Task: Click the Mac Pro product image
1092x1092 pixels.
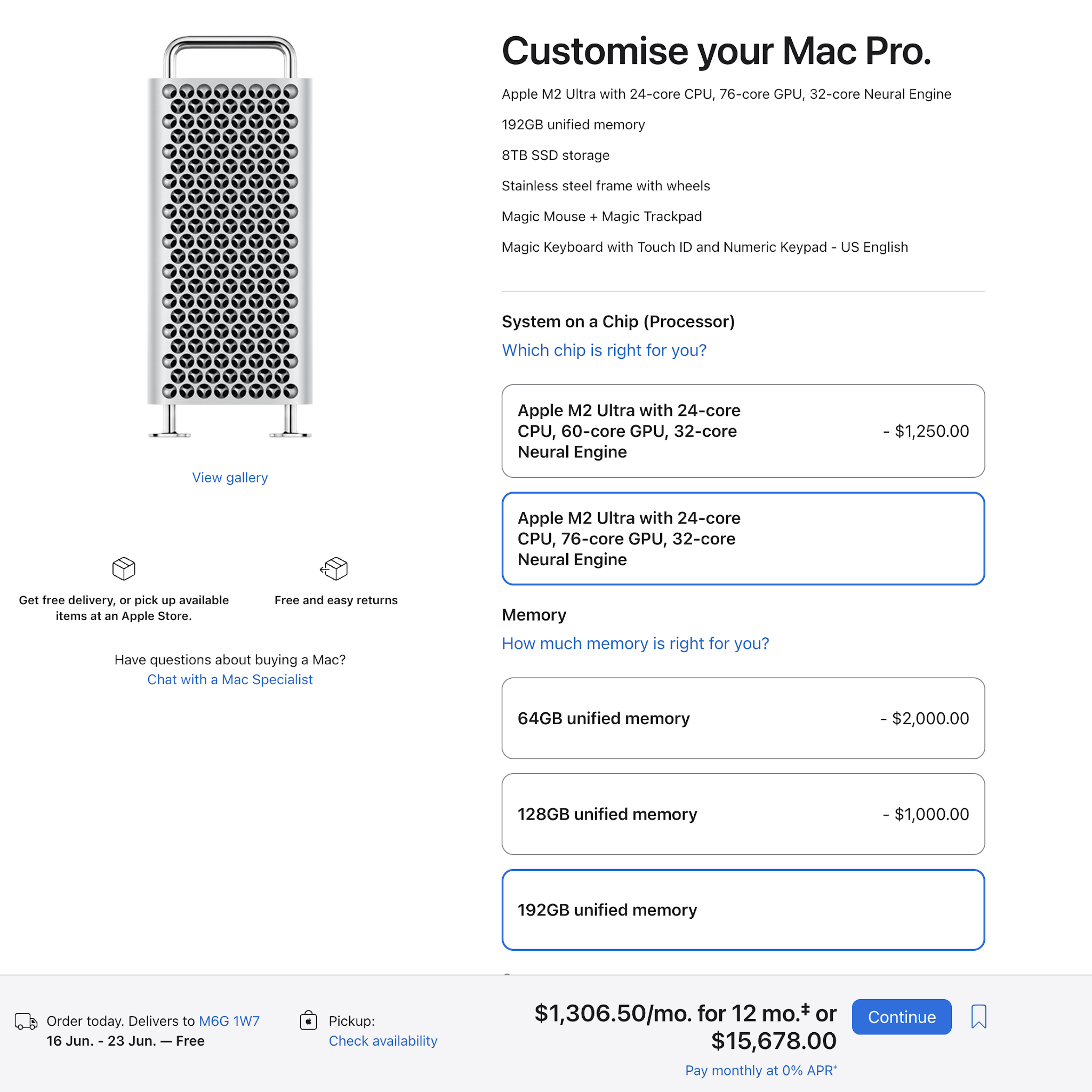Action: coord(229,237)
